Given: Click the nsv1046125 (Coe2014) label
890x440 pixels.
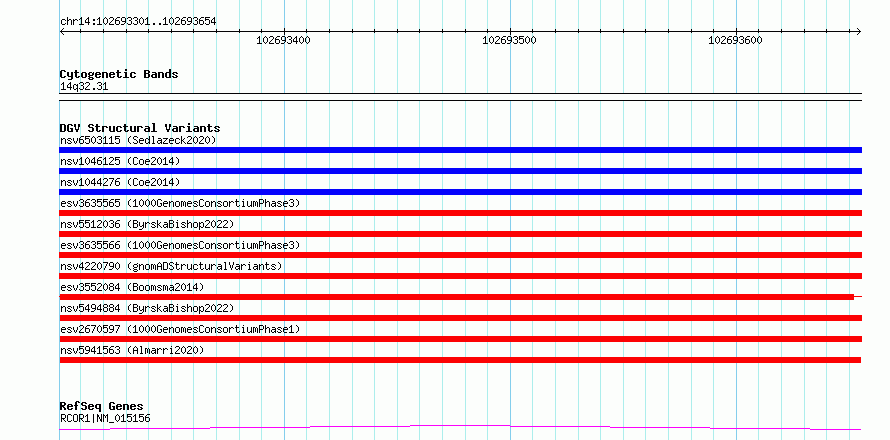Looking at the screenshot, I should pyautogui.click(x=120, y=161).
